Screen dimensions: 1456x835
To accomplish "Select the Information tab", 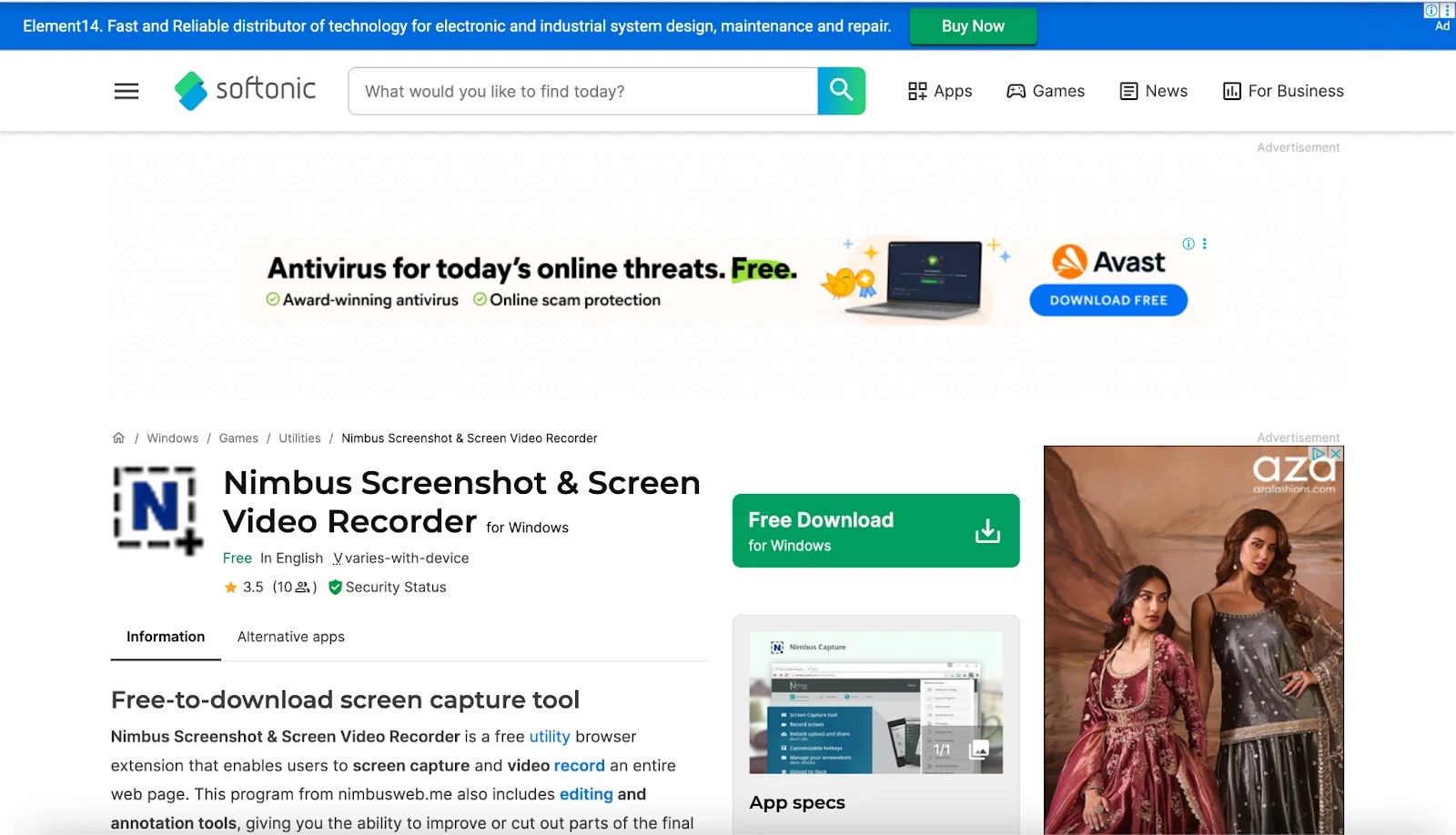I will pos(166,637).
